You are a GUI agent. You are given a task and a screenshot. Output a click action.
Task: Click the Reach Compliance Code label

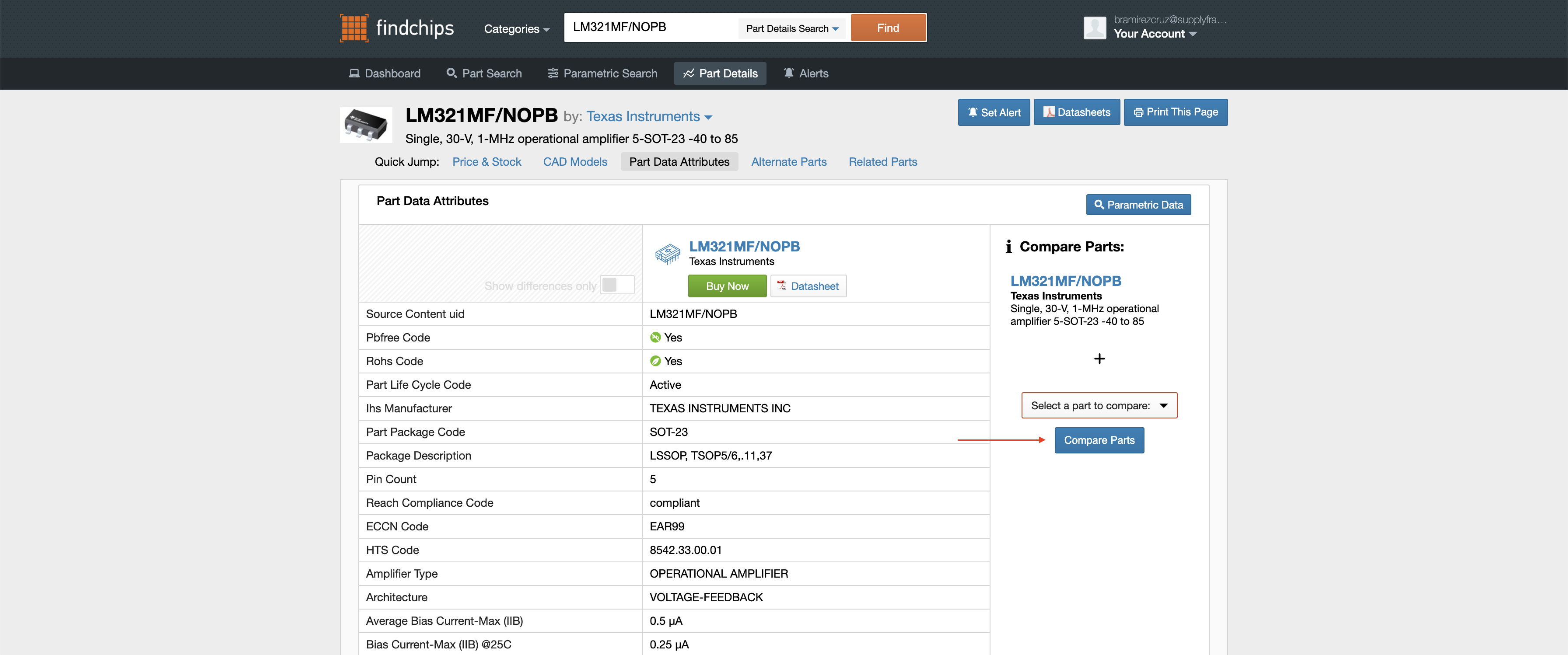coord(429,503)
